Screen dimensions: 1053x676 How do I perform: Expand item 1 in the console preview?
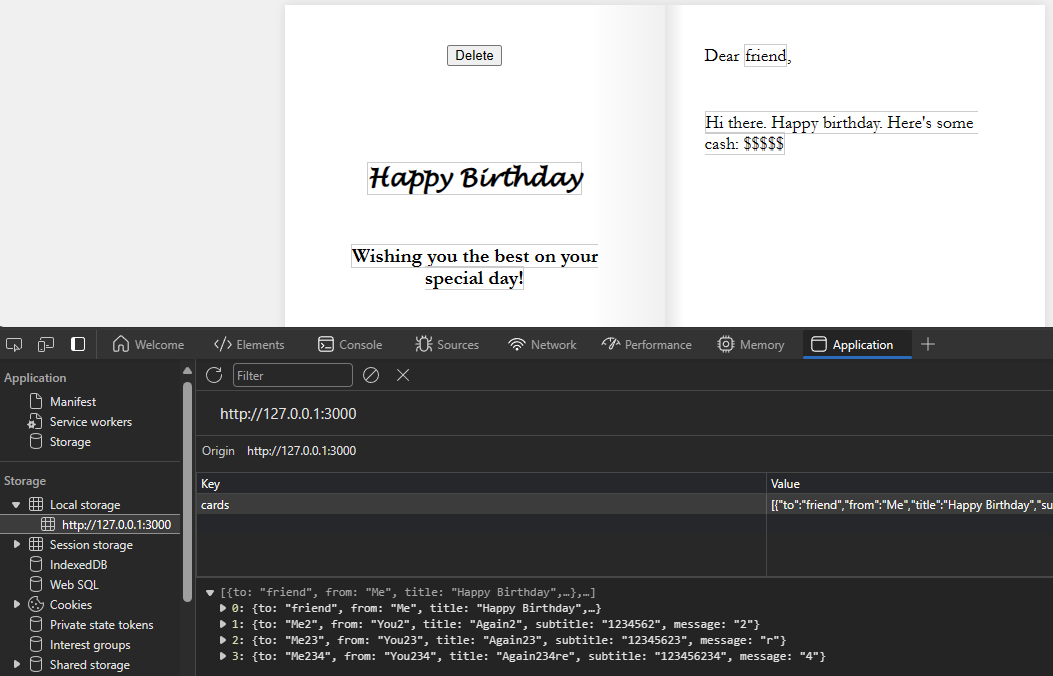point(224,623)
